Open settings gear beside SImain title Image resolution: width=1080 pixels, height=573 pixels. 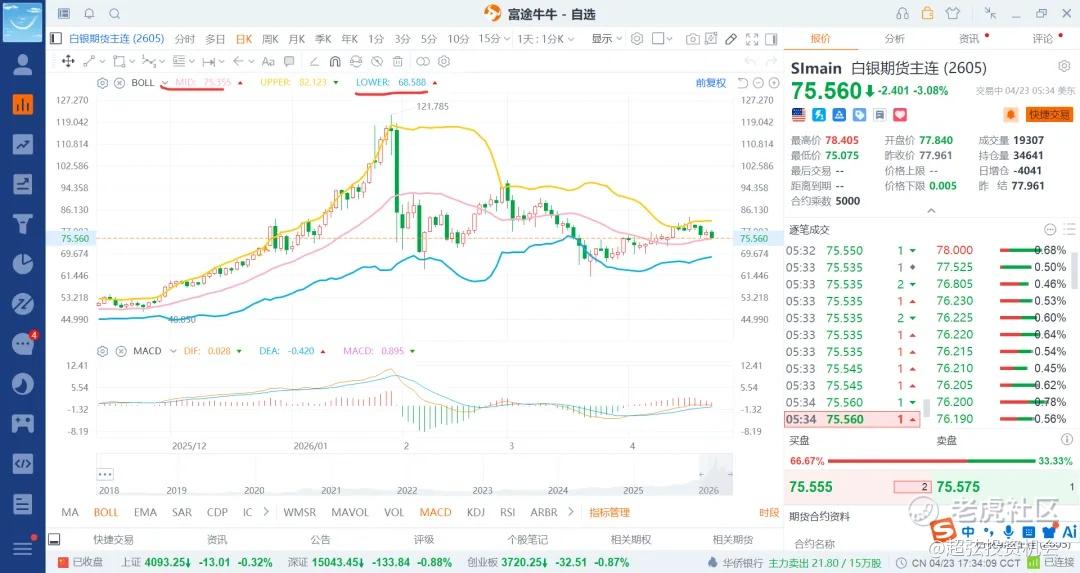tap(1064, 66)
